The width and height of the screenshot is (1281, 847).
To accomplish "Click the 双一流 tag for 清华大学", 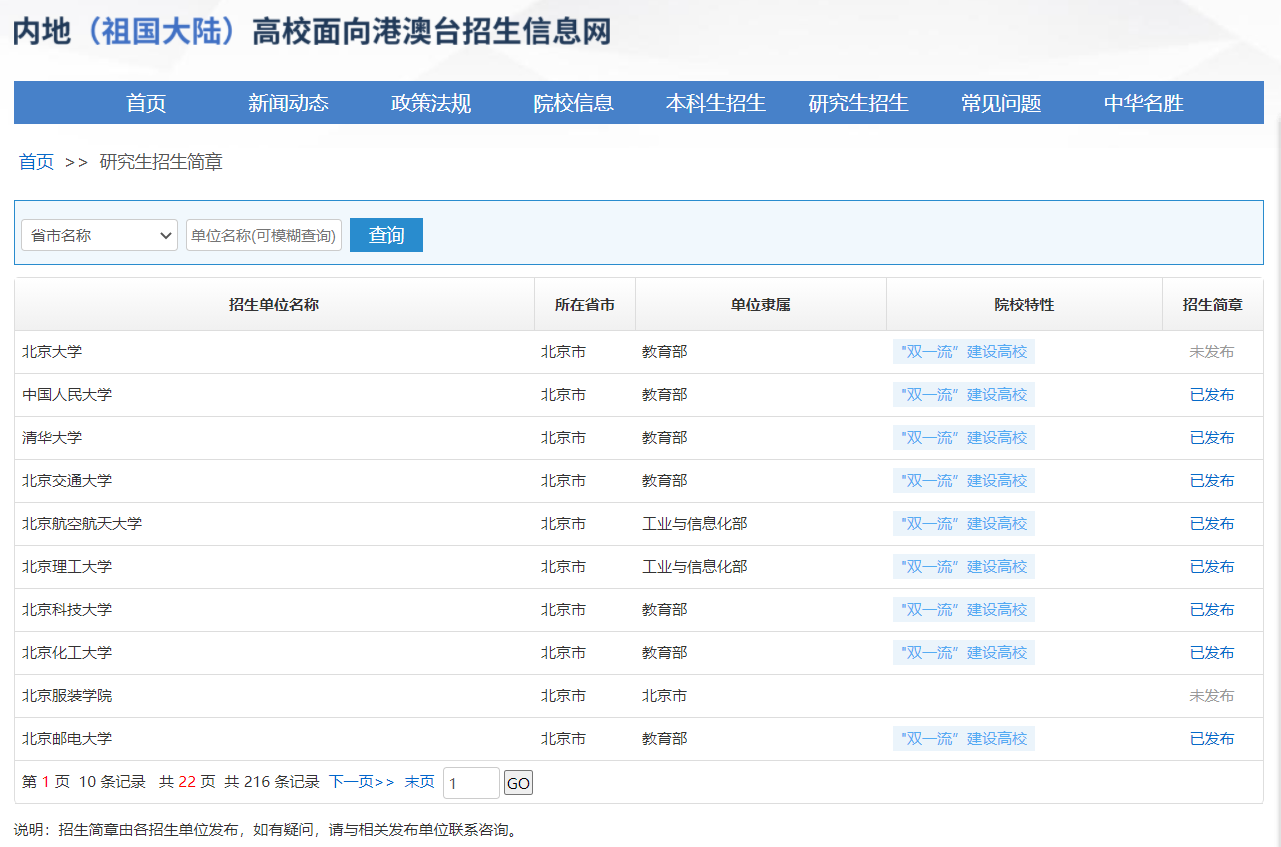I will (964, 438).
